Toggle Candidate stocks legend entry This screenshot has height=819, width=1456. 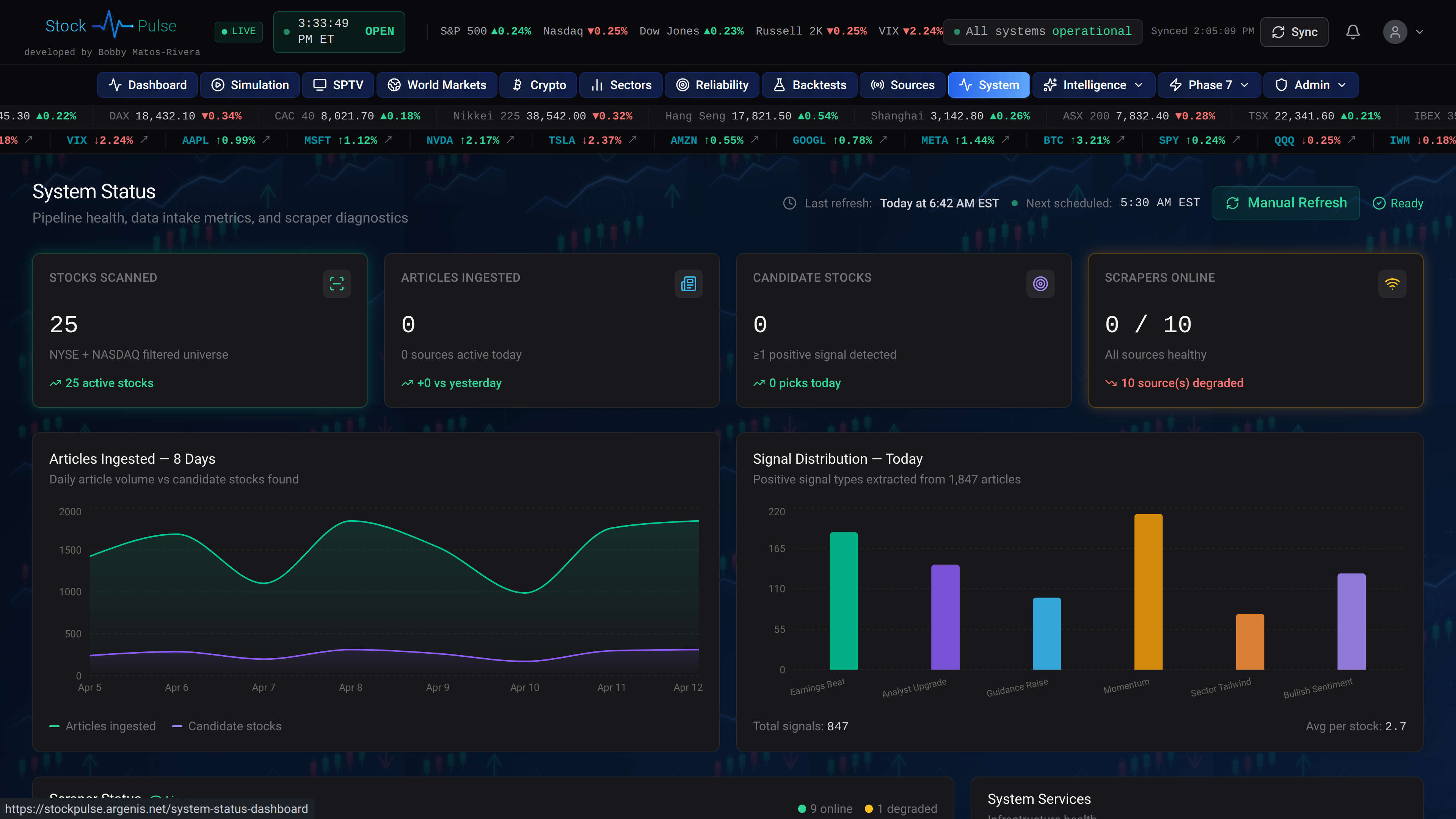click(227, 726)
